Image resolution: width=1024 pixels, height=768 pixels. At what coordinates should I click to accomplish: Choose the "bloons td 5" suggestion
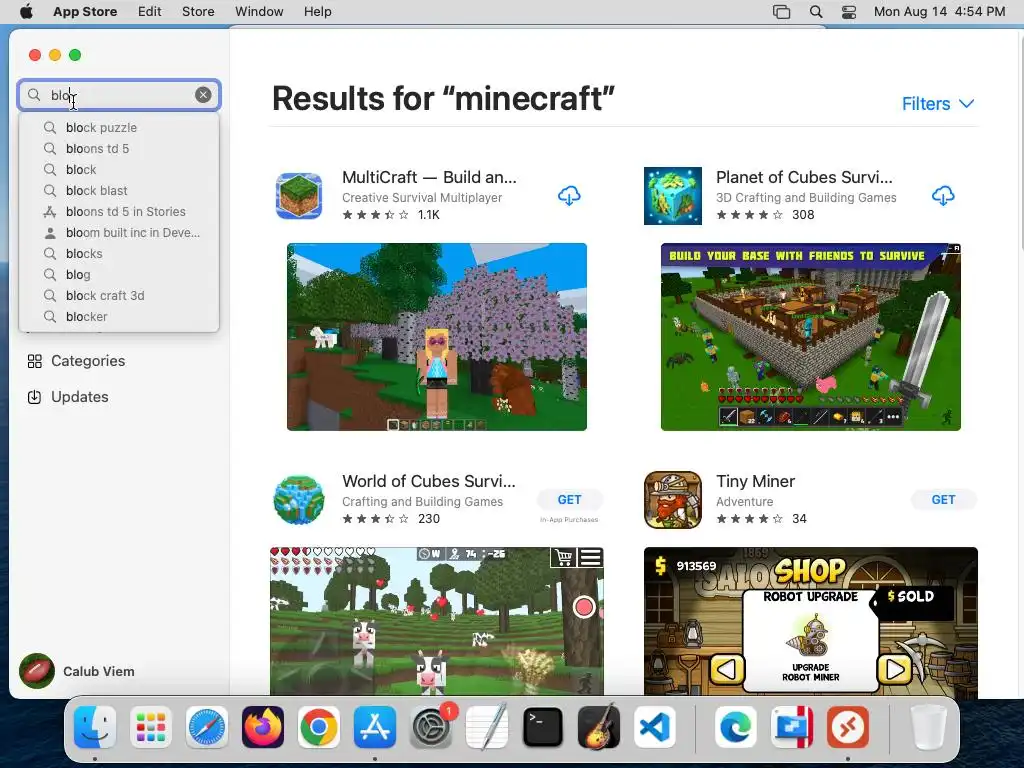click(120, 148)
